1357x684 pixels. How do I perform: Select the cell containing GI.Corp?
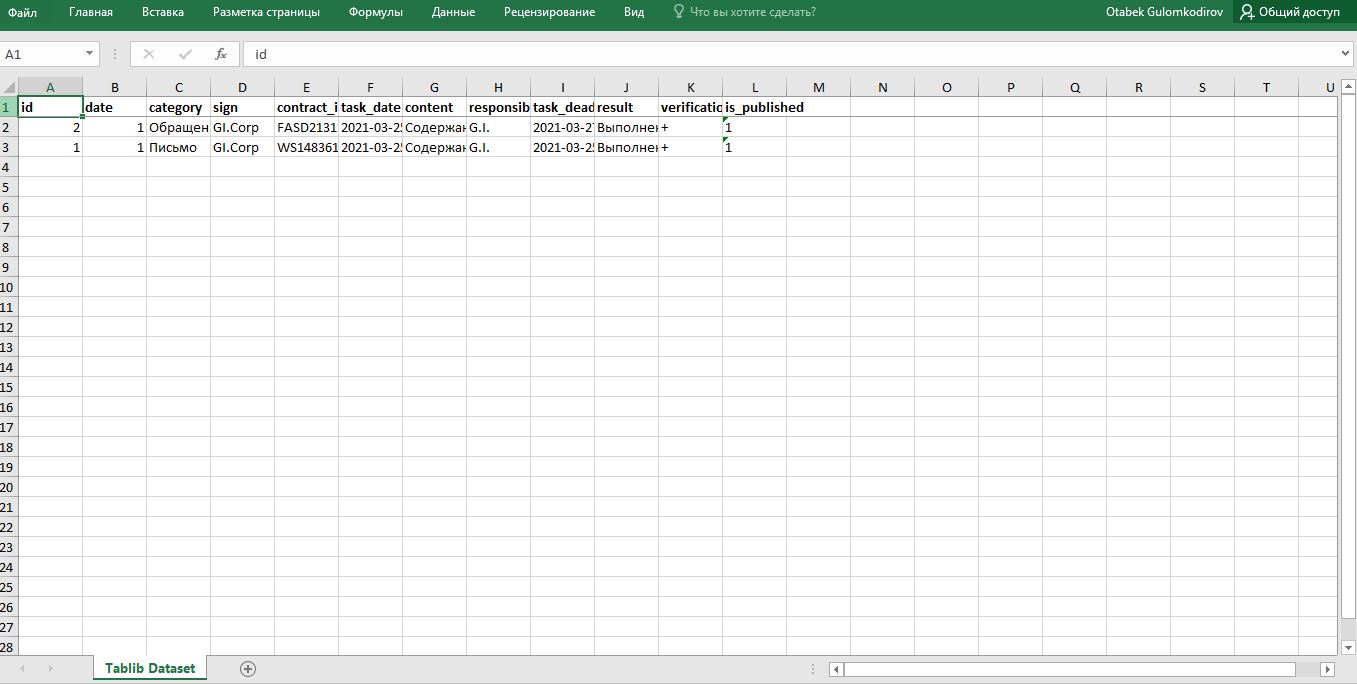pyautogui.click(x=241, y=127)
